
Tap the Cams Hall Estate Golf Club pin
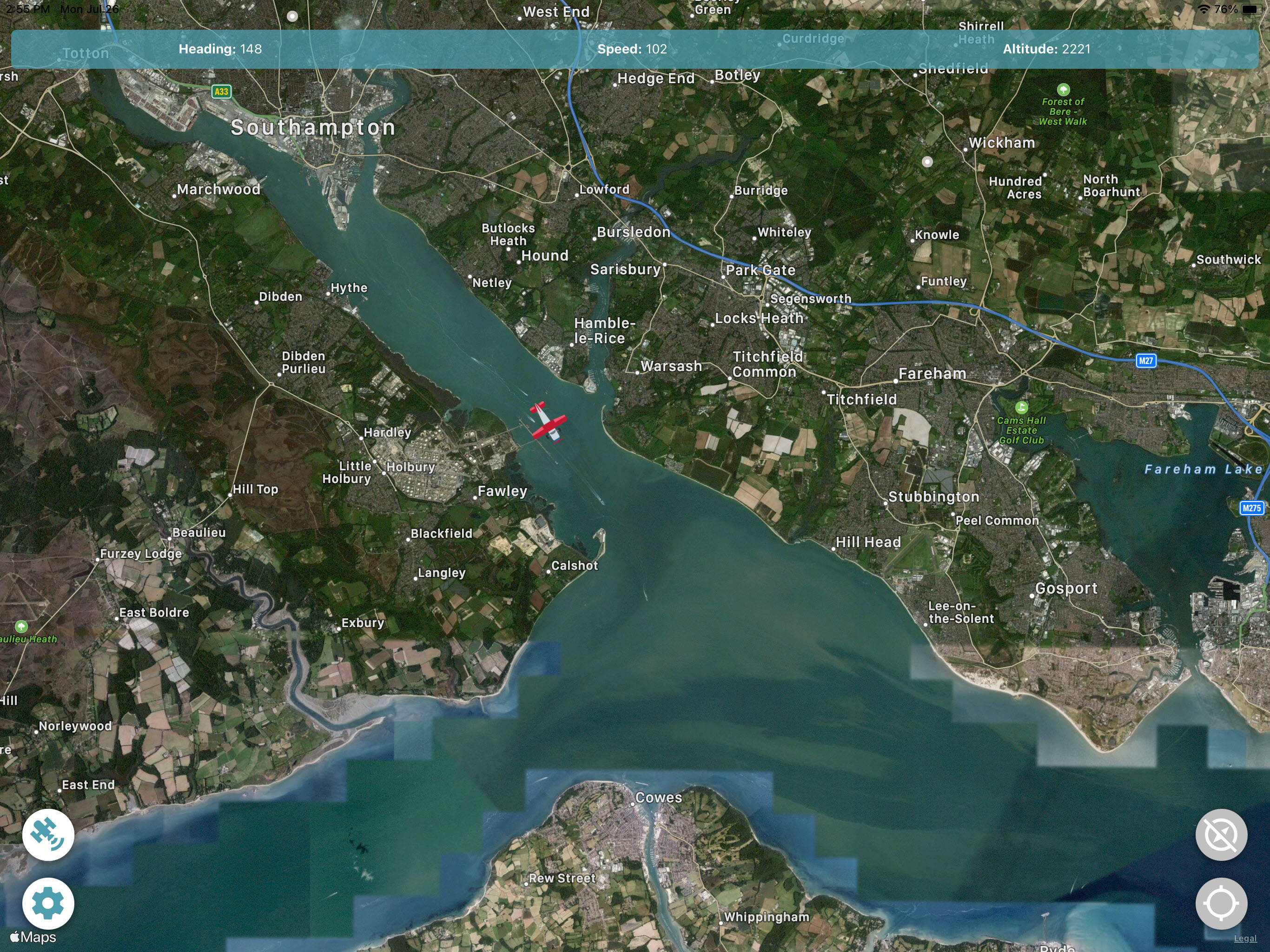click(1021, 408)
